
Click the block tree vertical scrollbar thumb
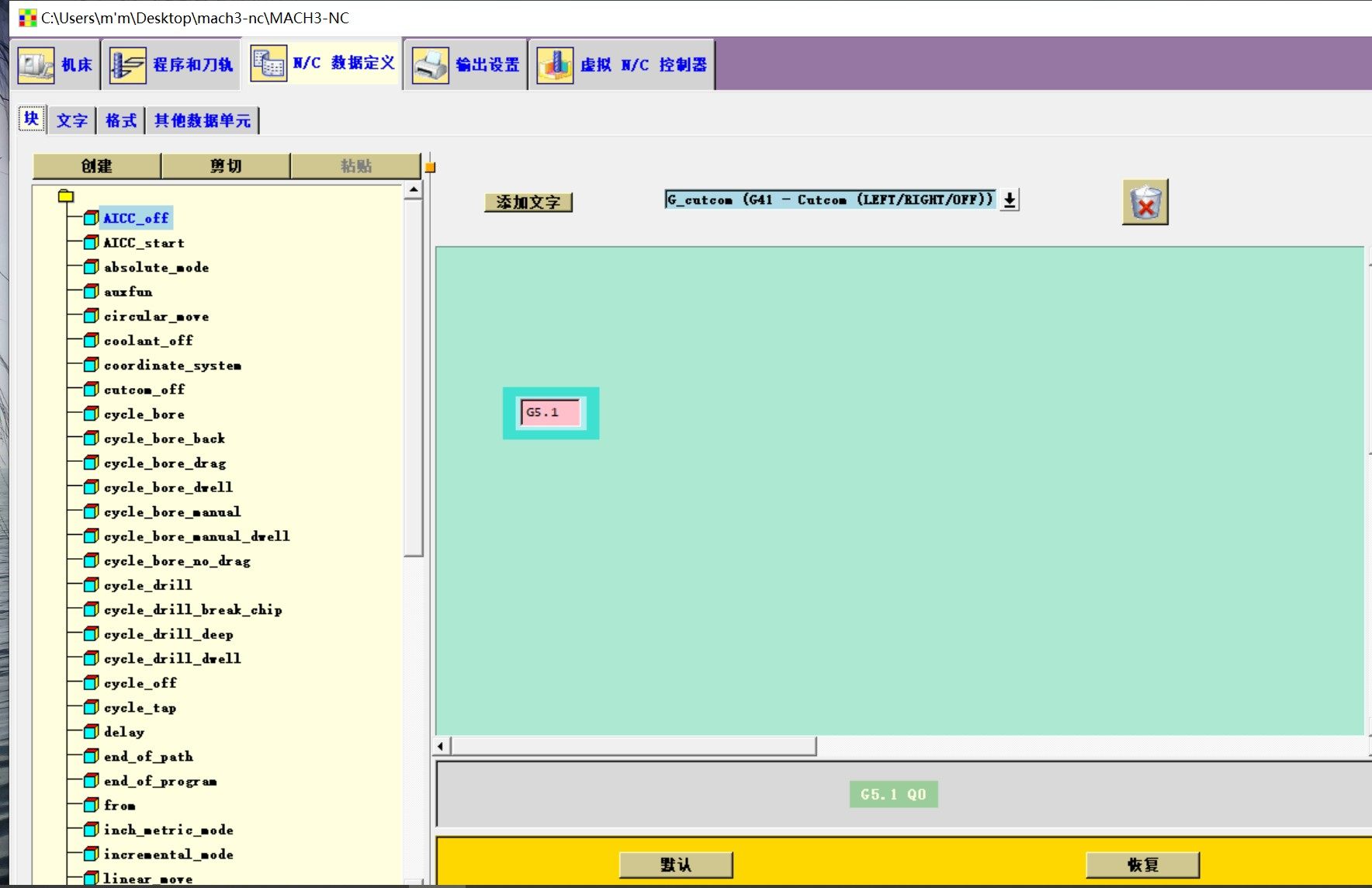click(414, 378)
